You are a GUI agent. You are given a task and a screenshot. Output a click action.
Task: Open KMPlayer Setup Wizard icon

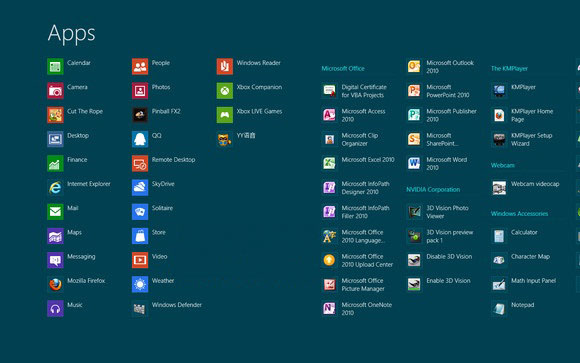tap(499, 139)
